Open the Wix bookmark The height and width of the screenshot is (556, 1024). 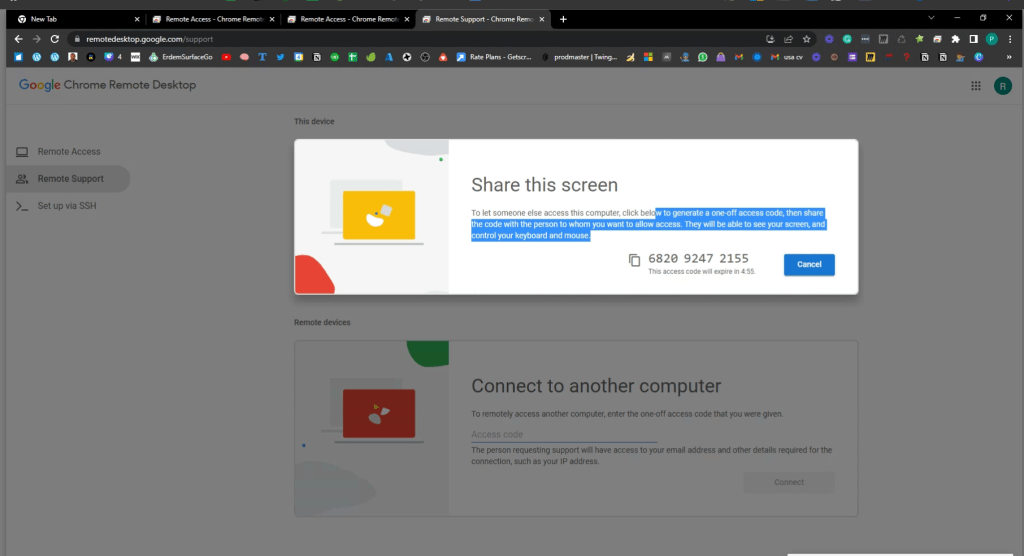tap(135, 57)
